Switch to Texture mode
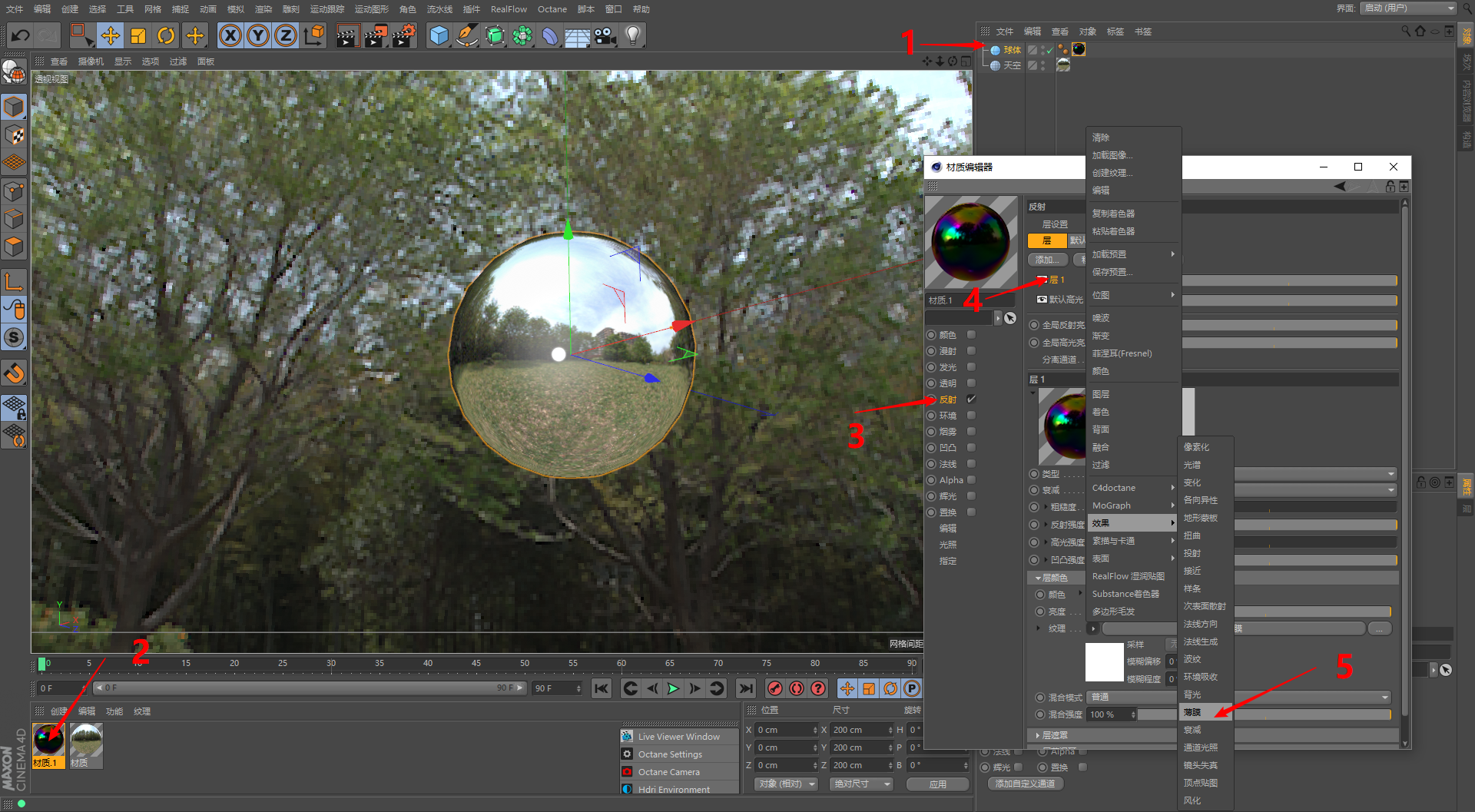Screen dimensions: 1475x812 tap(14, 134)
